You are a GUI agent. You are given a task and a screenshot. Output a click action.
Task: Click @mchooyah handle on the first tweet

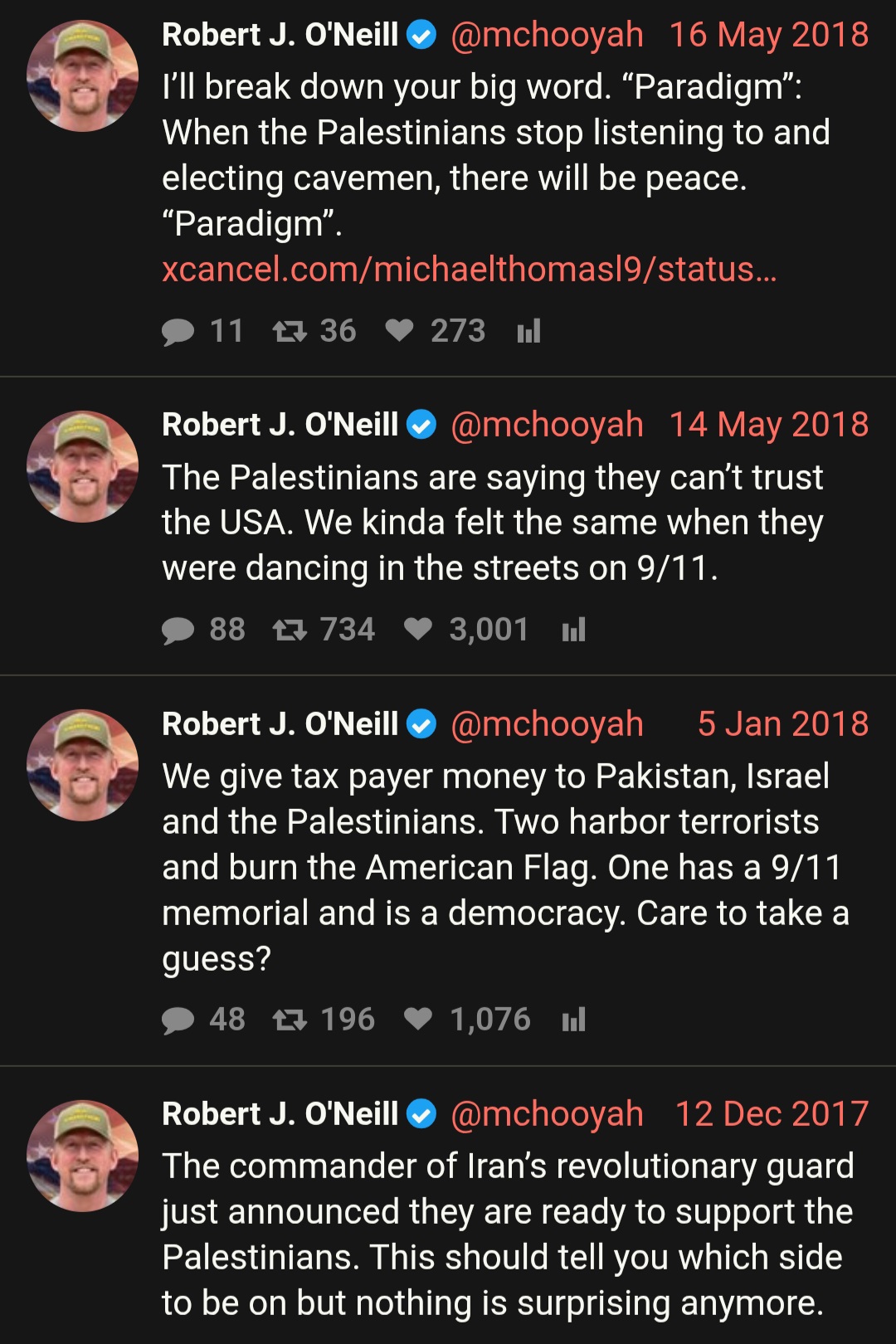pos(548,35)
